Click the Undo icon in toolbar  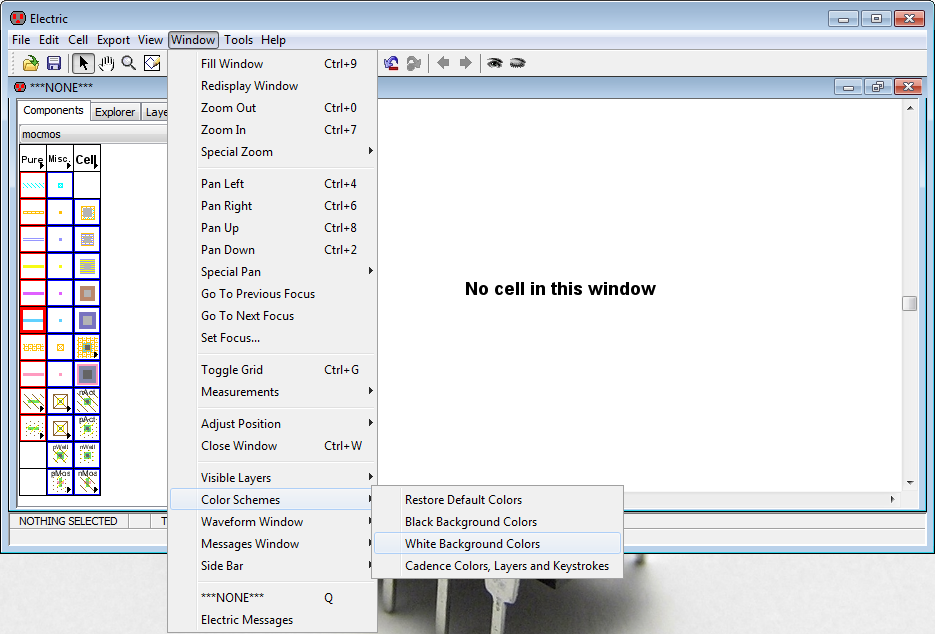(x=391, y=63)
